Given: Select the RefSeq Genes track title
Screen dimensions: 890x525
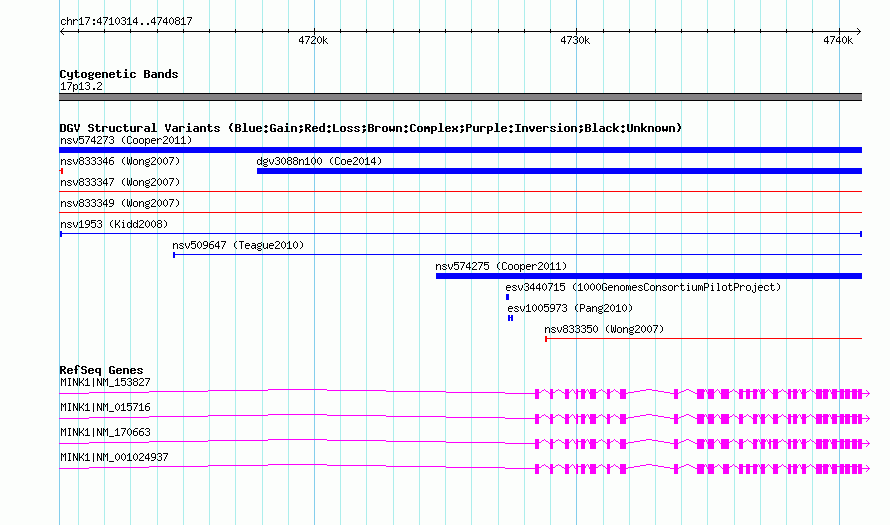Looking at the screenshot, I should click(101, 370).
